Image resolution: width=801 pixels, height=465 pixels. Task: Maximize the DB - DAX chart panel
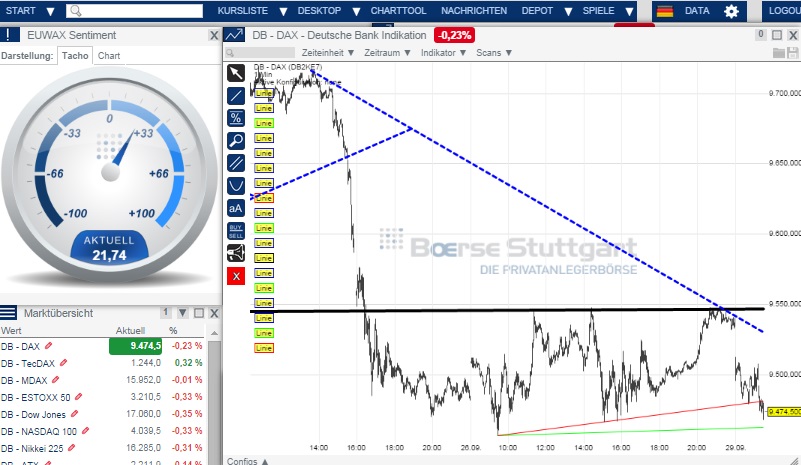click(x=776, y=35)
